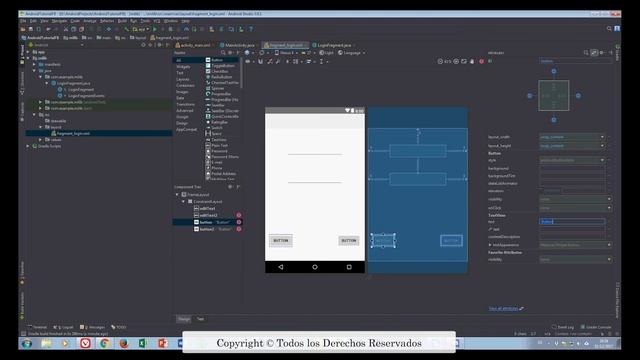
Task: Click the left BUTTON in the phone preview
Action: coord(280,241)
